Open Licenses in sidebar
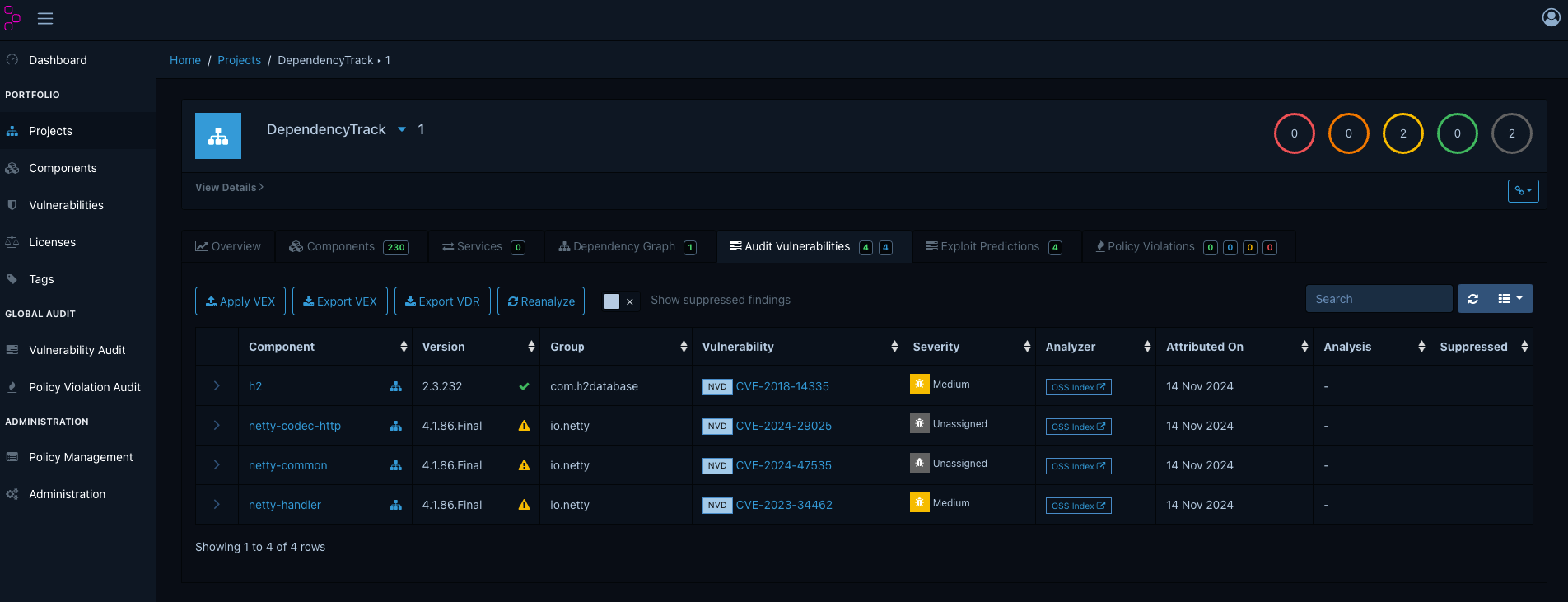This screenshot has height=602, width=1568. point(77,242)
